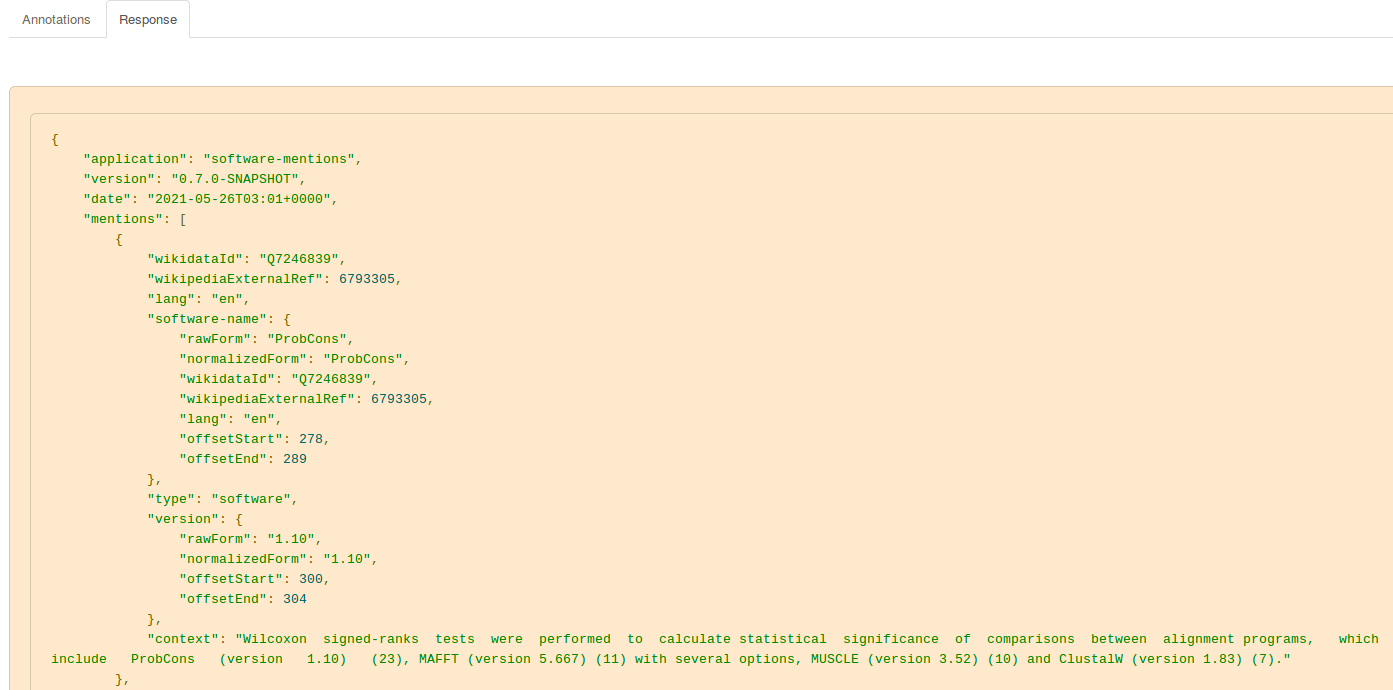Click the wikipediaExternalRef number 6793305 above "software-name"
The image size is (1393, 690).
[367, 279]
